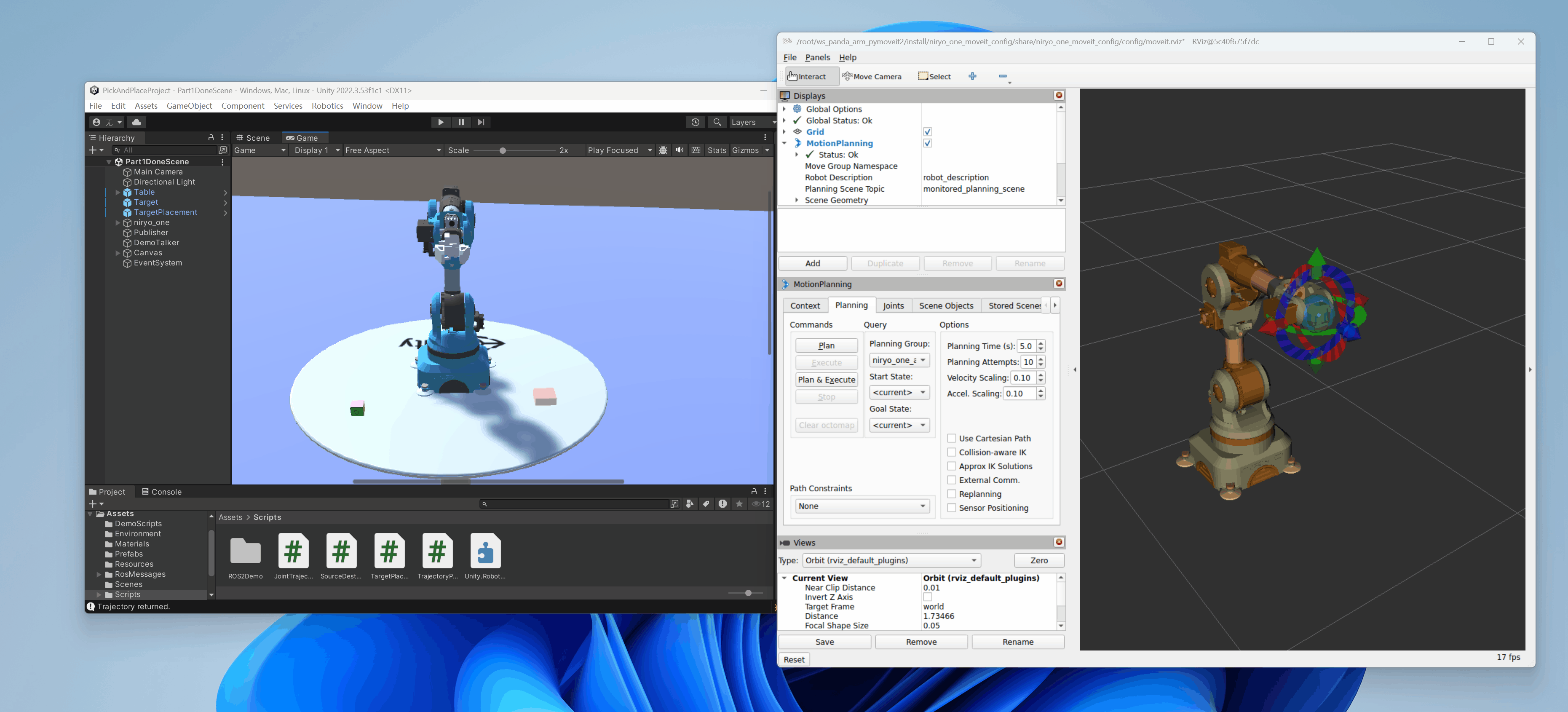Close the MotionPlanning panel
The height and width of the screenshot is (712, 1568).
pyautogui.click(x=1059, y=284)
